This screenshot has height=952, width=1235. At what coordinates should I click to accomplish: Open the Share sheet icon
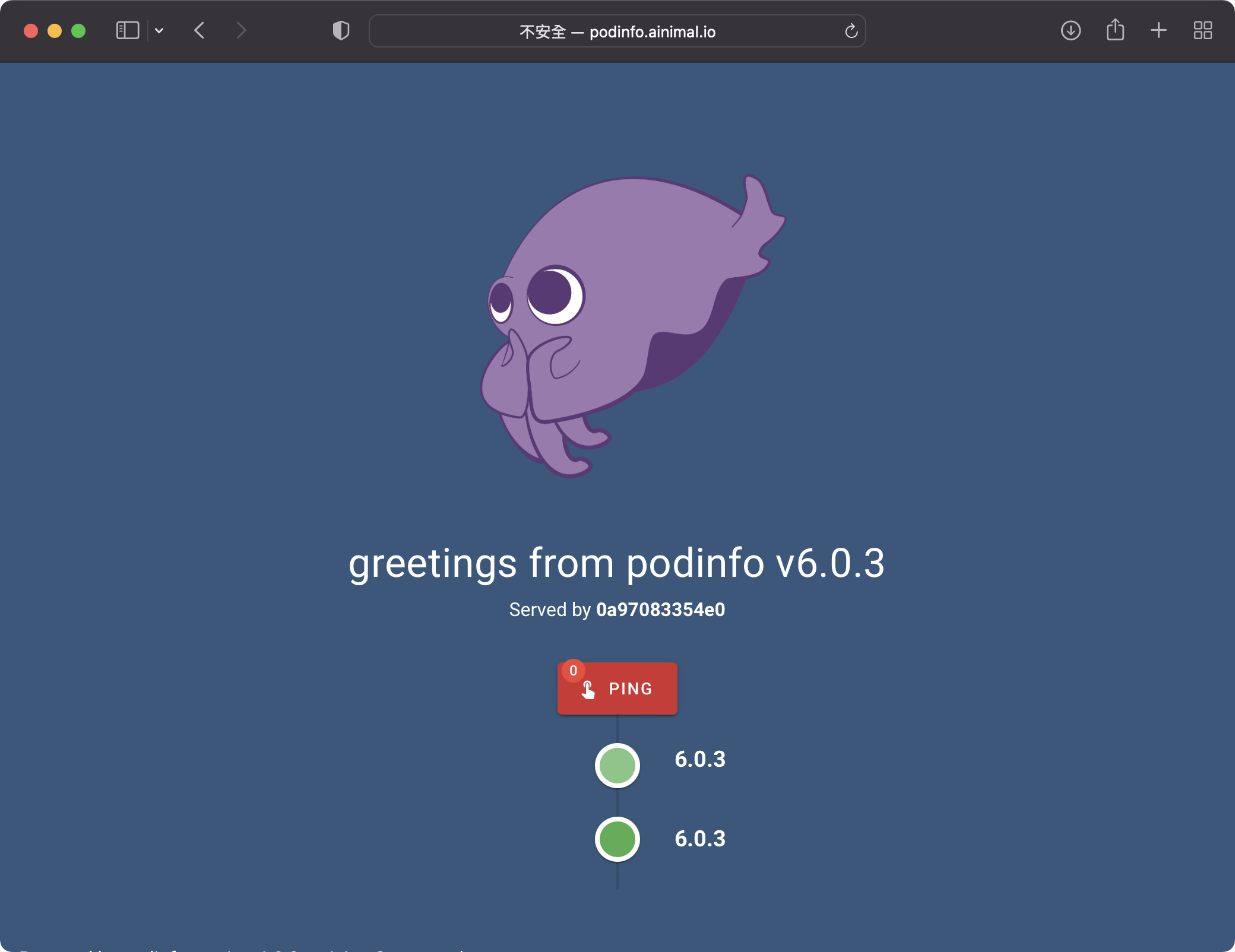[x=1115, y=30]
